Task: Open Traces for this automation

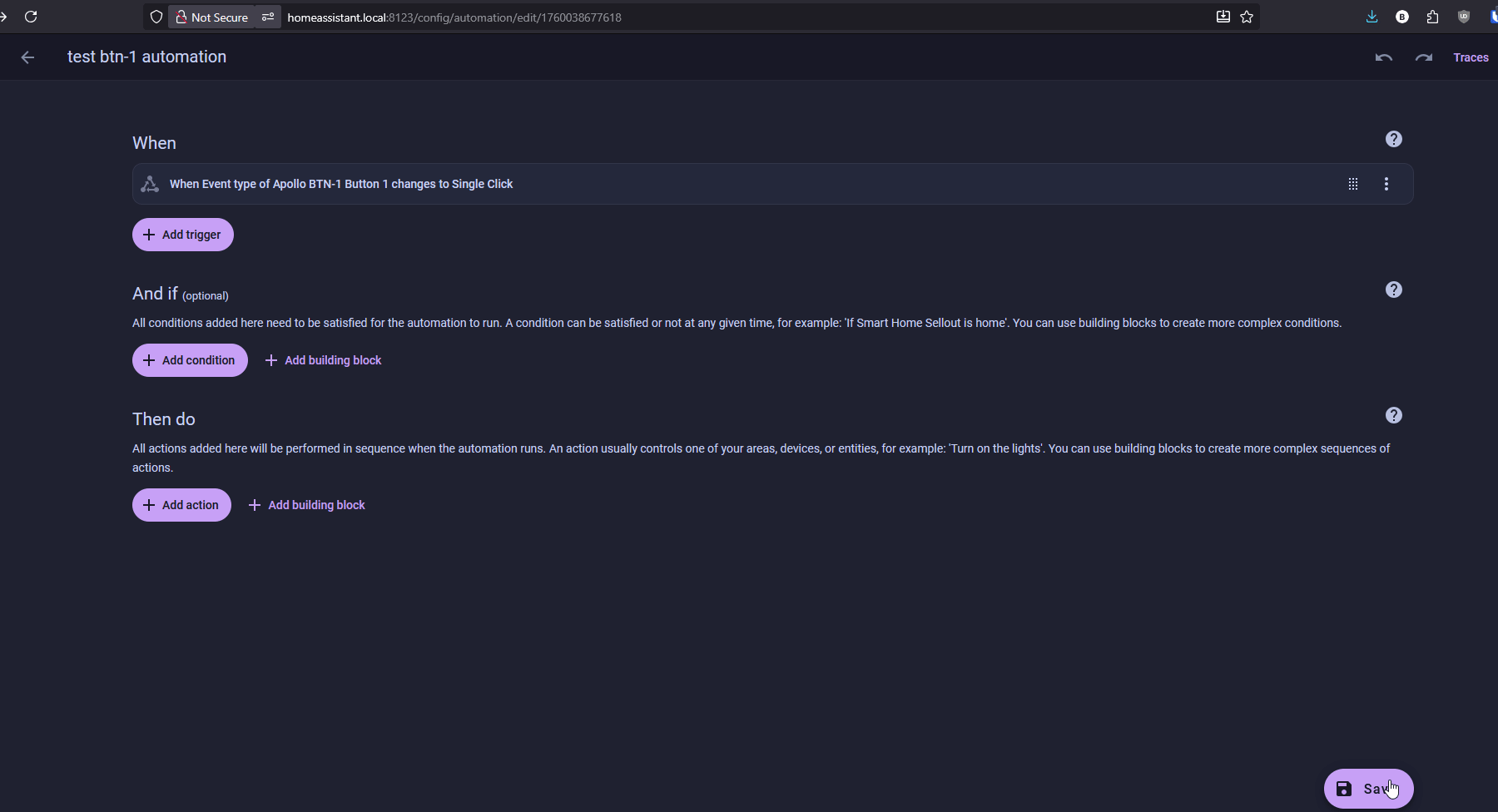Action: click(1471, 57)
